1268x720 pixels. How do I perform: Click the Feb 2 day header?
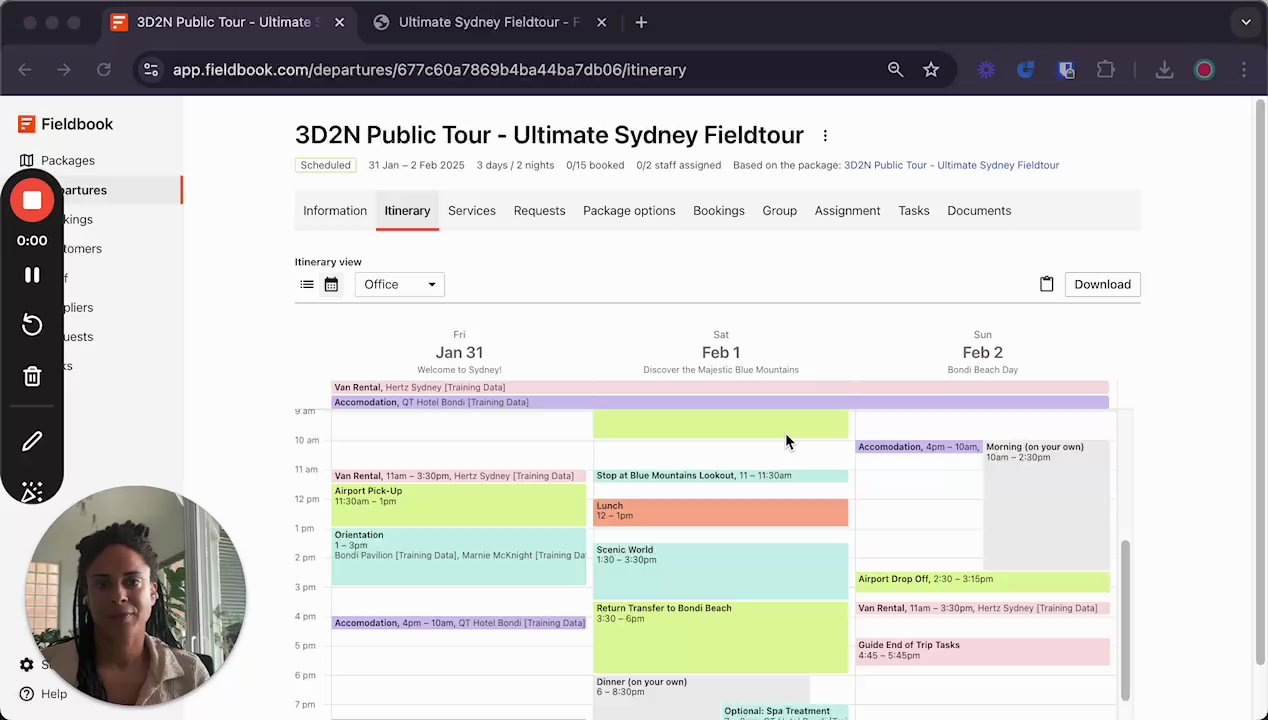pyautogui.click(x=982, y=353)
